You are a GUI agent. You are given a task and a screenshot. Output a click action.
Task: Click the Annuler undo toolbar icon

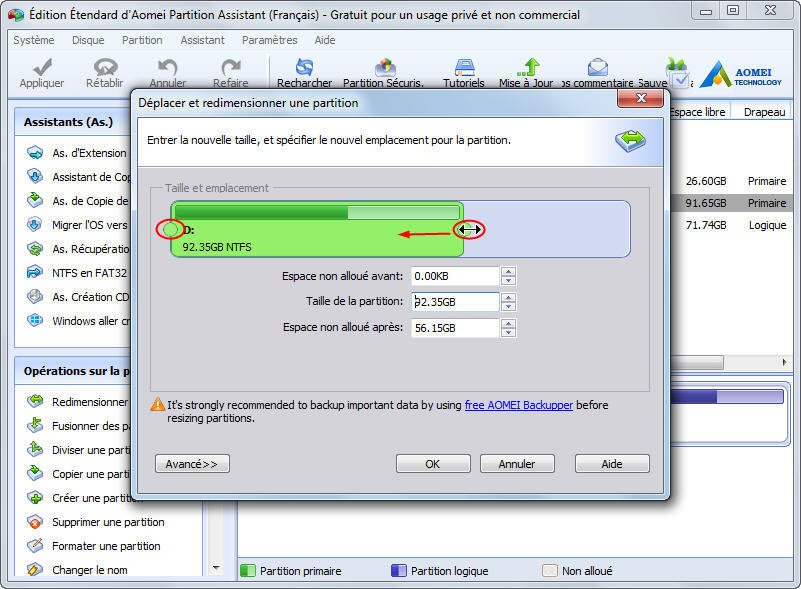[168, 66]
